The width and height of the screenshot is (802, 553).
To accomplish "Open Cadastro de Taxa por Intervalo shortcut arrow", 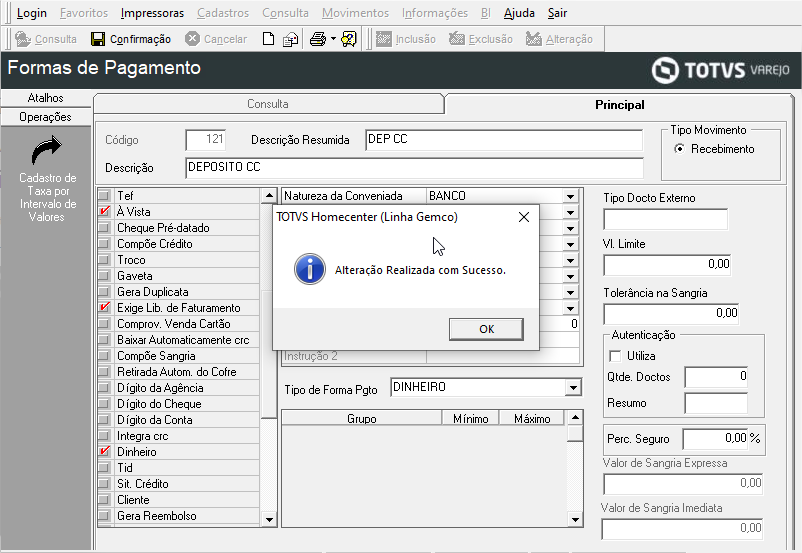I will tap(47, 150).
